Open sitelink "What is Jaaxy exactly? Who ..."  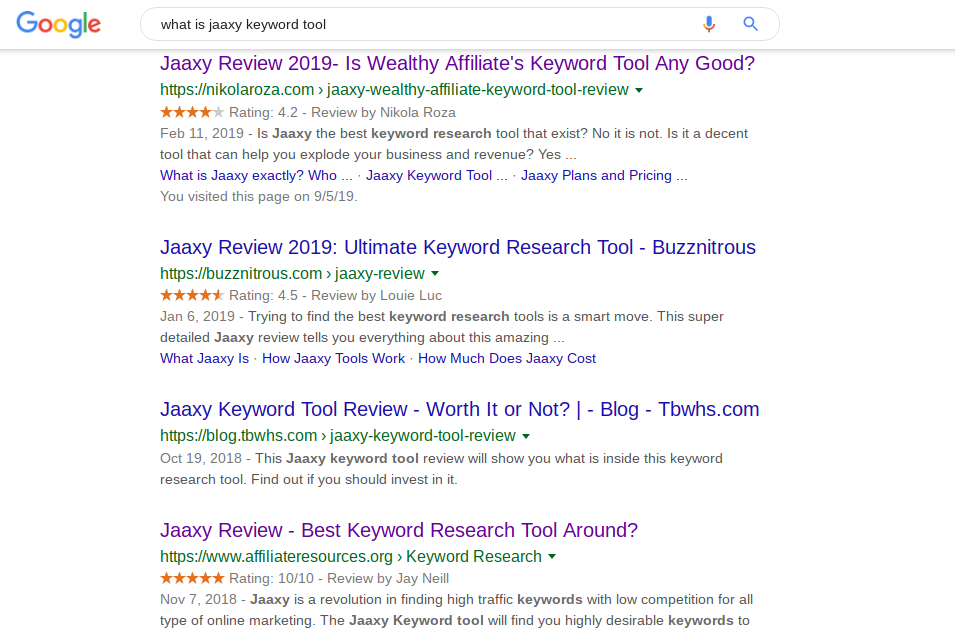click(256, 175)
